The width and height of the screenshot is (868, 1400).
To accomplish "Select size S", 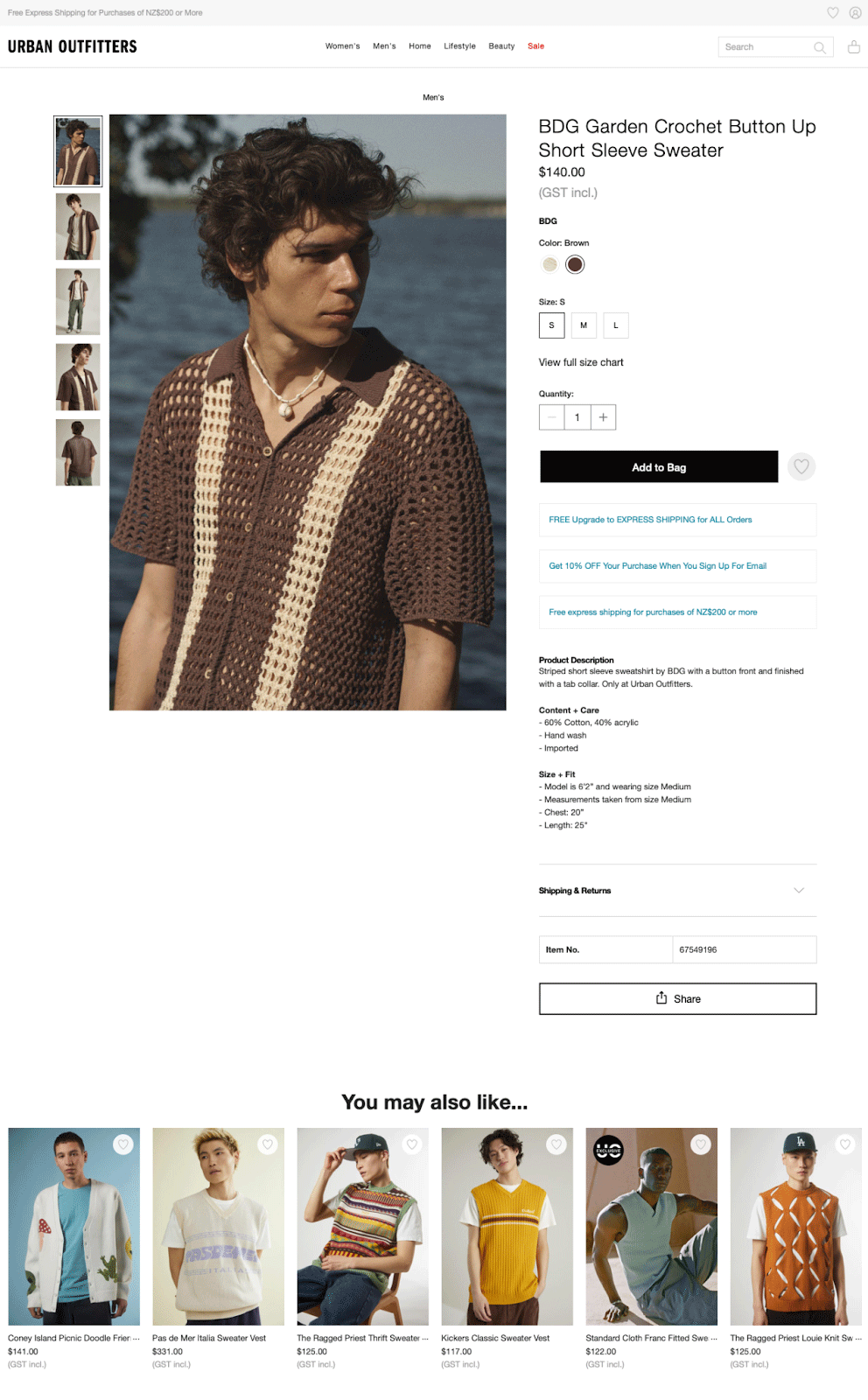I will (551, 325).
